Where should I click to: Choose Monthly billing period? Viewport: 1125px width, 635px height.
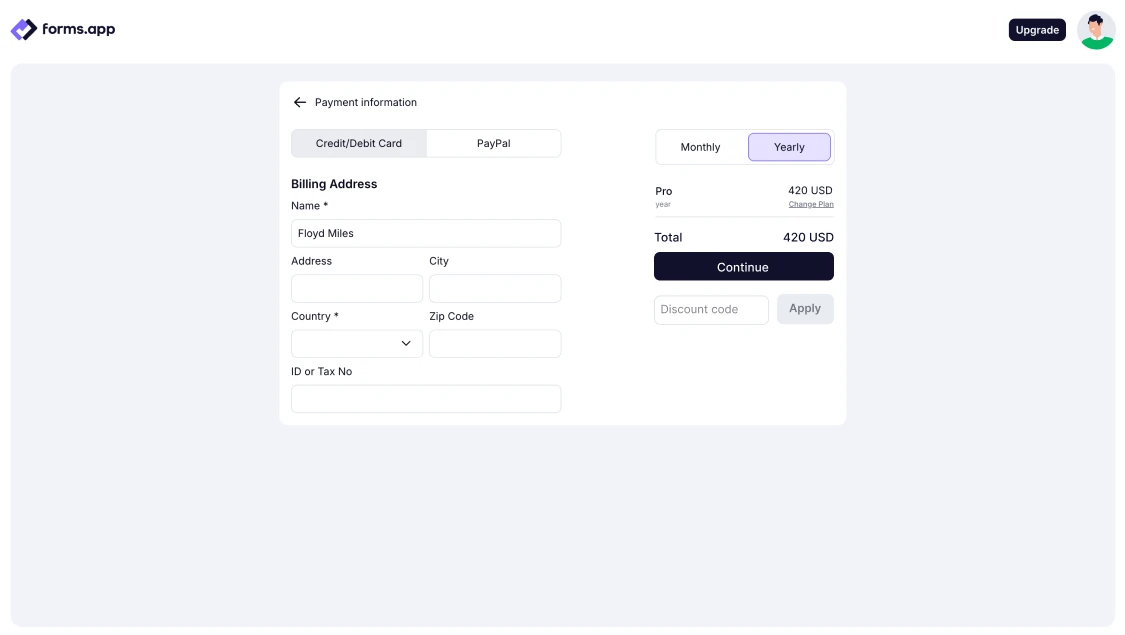coord(700,147)
